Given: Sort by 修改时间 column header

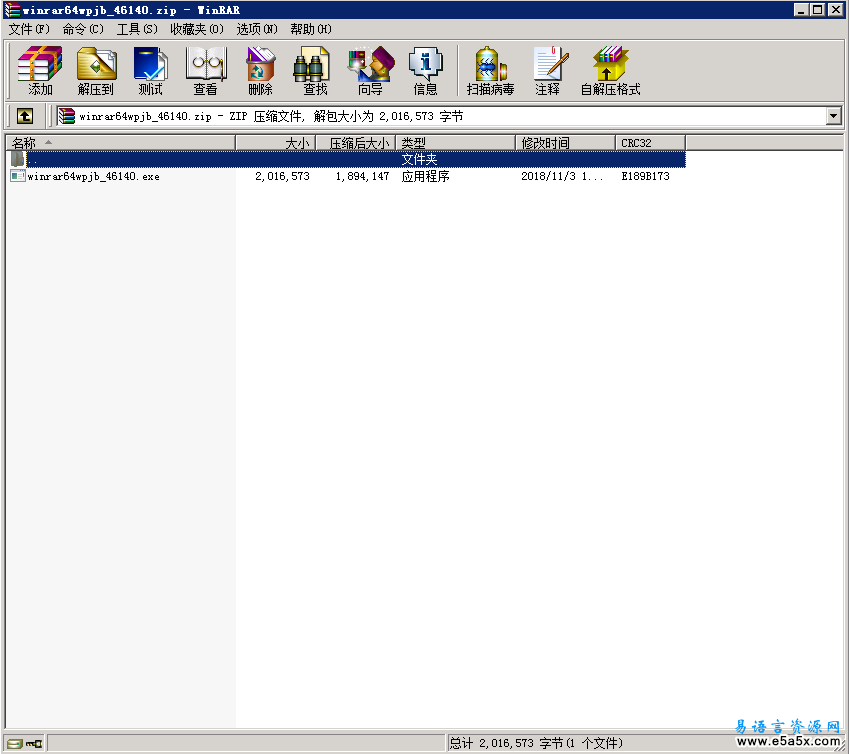Looking at the screenshot, I should 565,143.
